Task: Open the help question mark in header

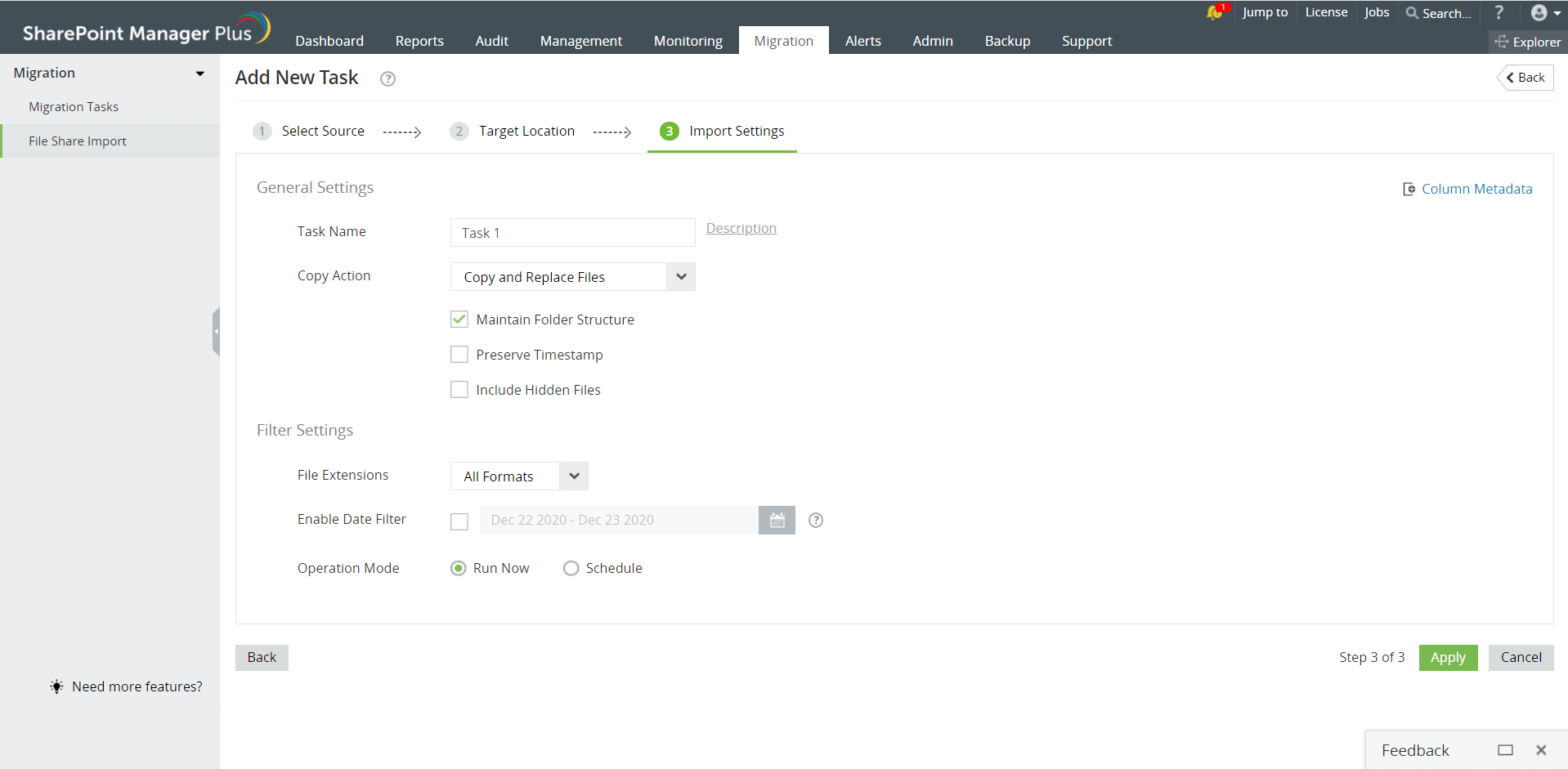Action: click(1499, 12)
